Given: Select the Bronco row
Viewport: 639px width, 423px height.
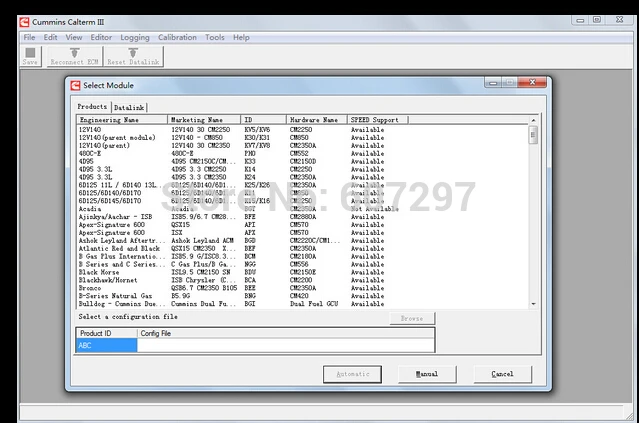Looking at the screenshot, I should (304, 288).
